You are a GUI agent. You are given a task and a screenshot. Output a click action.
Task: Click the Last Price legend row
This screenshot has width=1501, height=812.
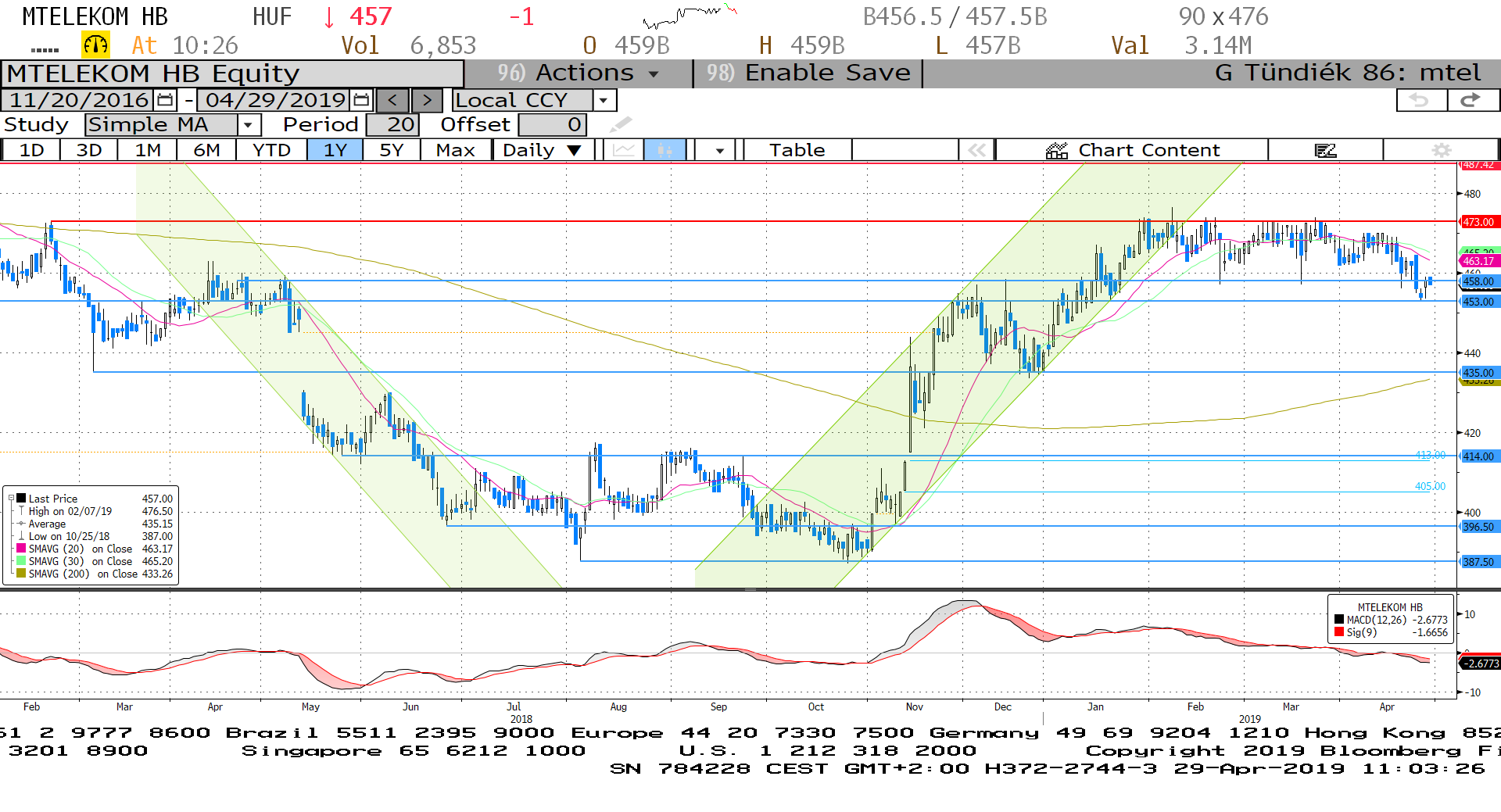[95, 499]
